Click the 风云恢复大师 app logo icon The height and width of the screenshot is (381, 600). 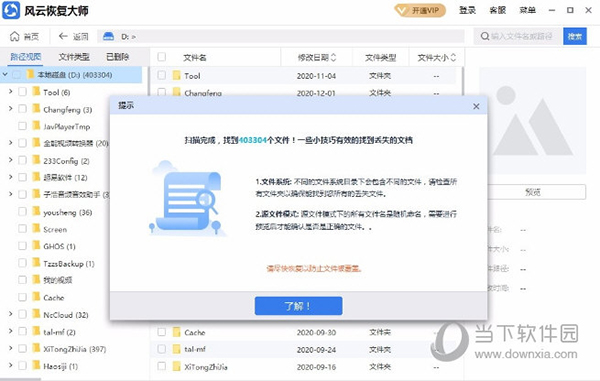(x=11, y=10)
